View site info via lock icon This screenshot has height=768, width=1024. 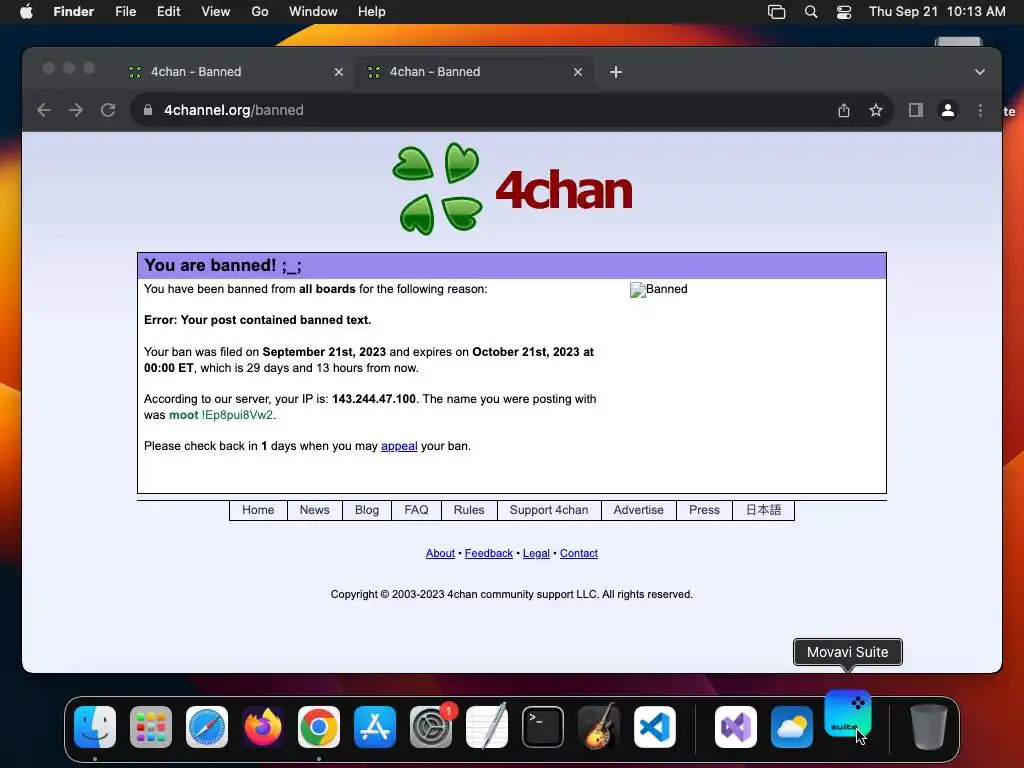point(148,110)
